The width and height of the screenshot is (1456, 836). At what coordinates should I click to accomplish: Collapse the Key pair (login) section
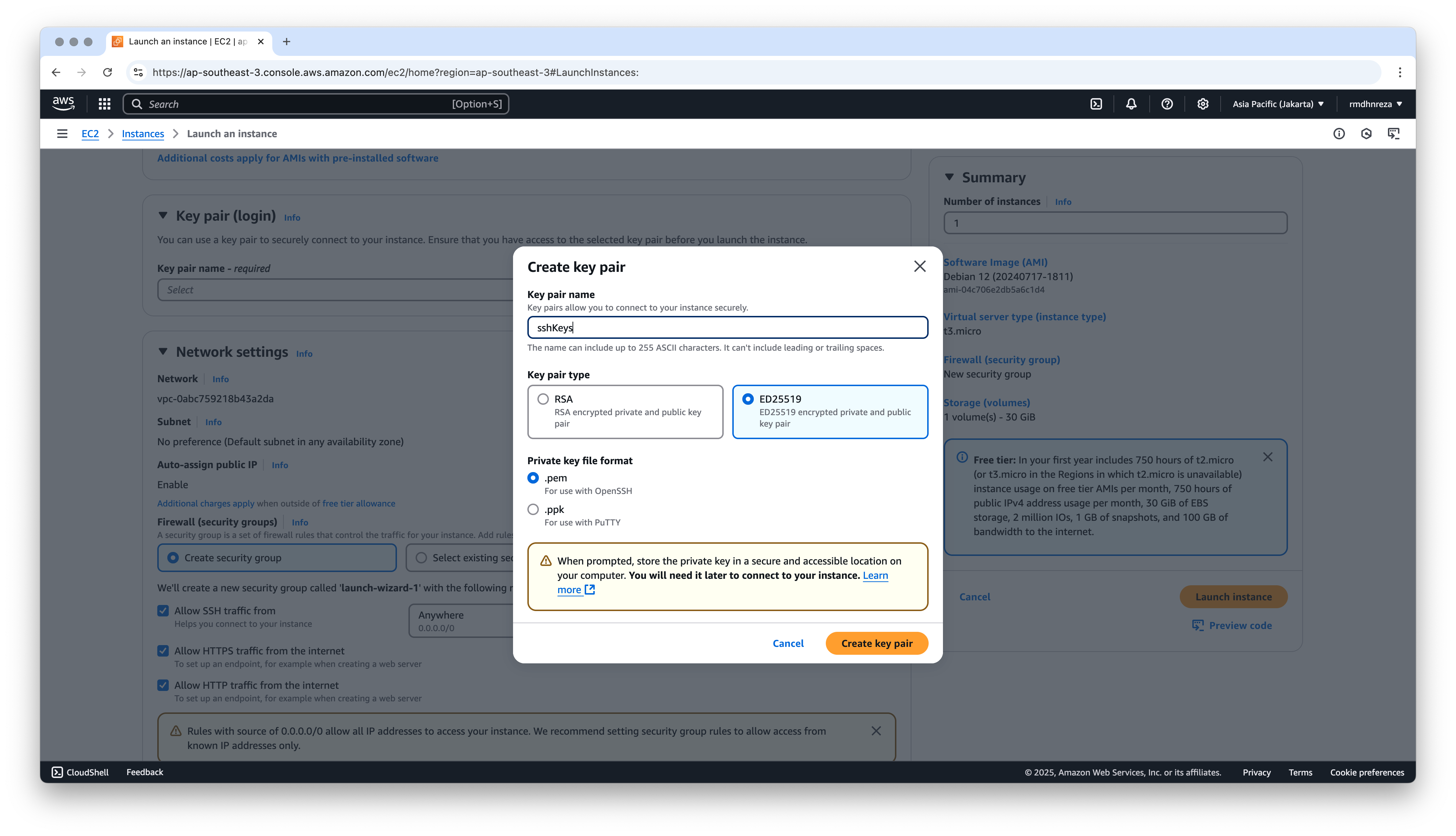click(x=163, y=216)
